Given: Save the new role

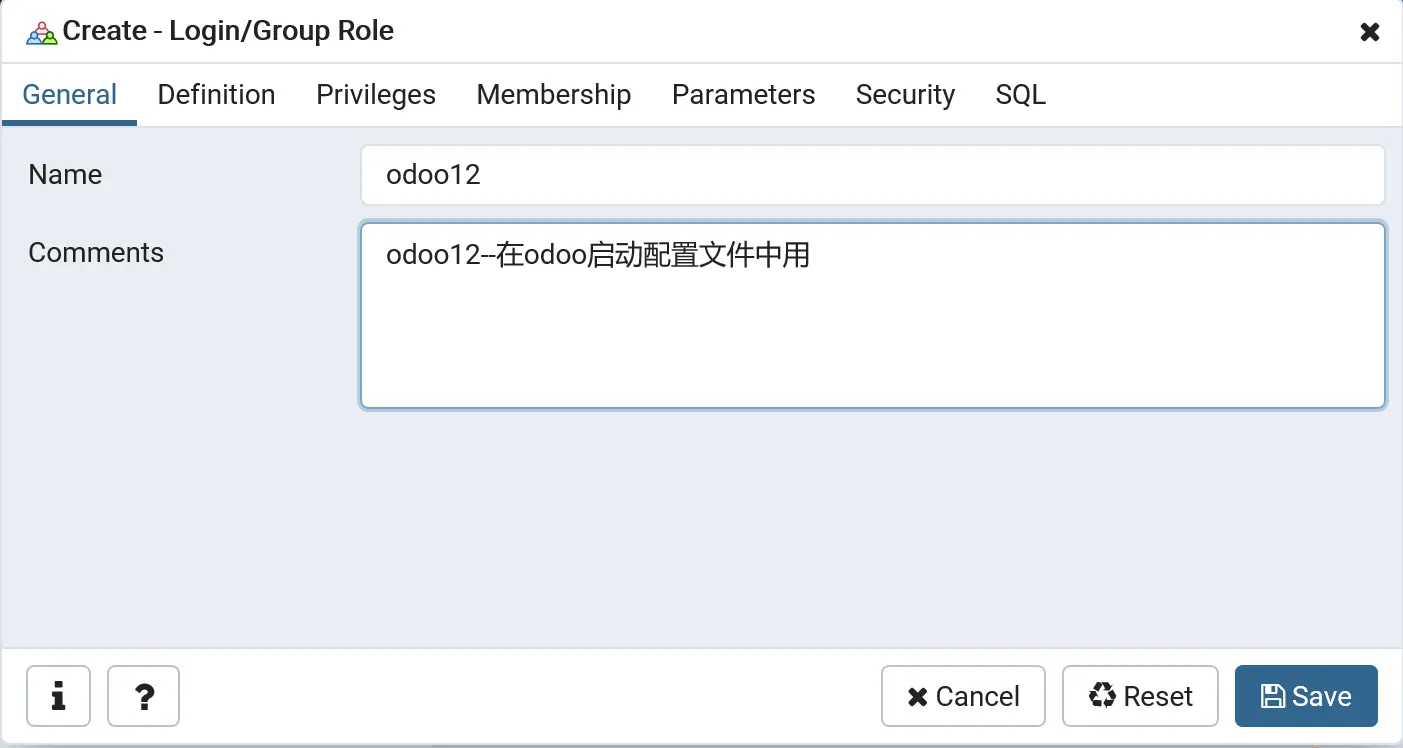Looking at the screenshot, I should pos(1306,696).
